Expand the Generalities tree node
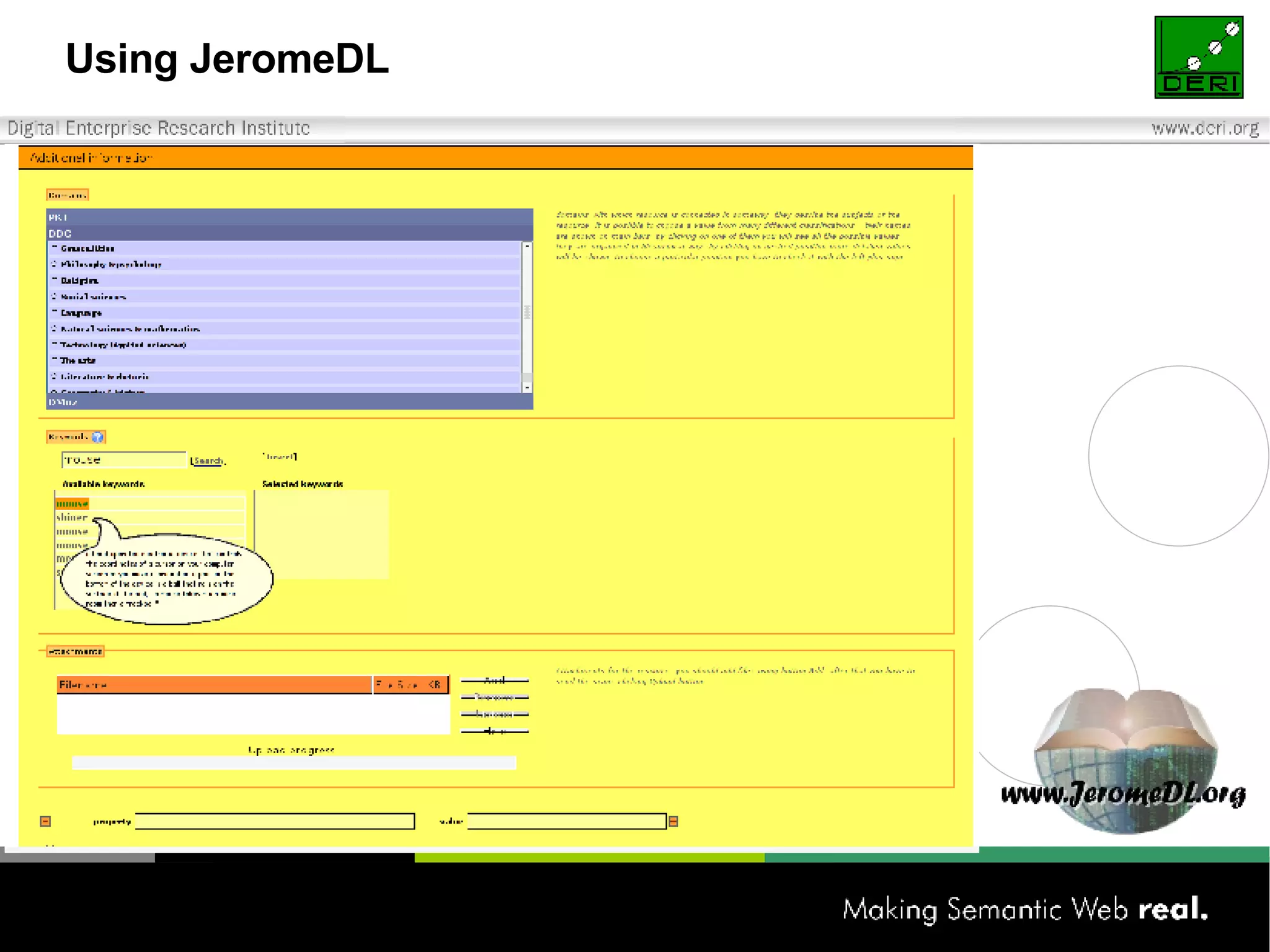The height and width of the screenshot is (952, 1270). [54, 248]
